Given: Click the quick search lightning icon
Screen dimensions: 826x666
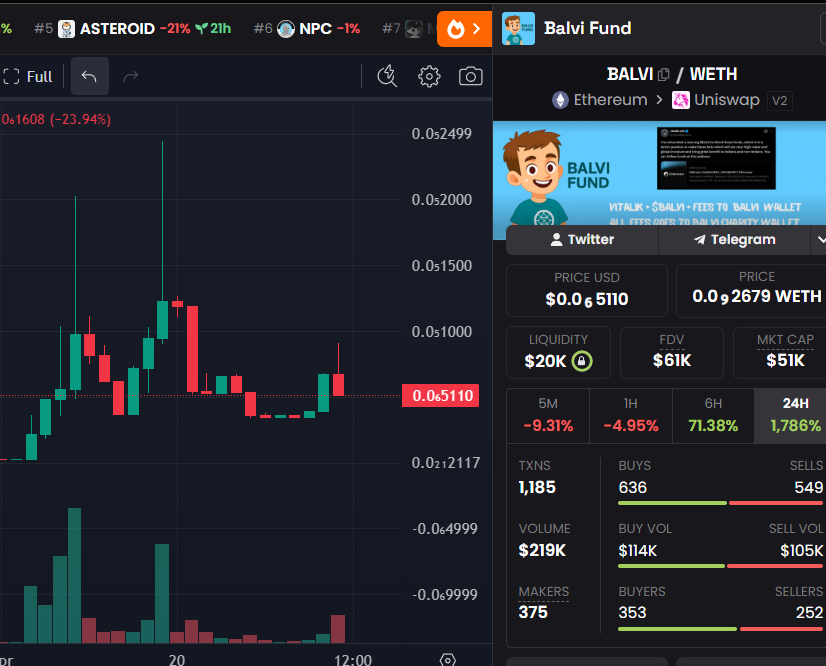Looking at the screenshot, I should click(x=388, y=76).
